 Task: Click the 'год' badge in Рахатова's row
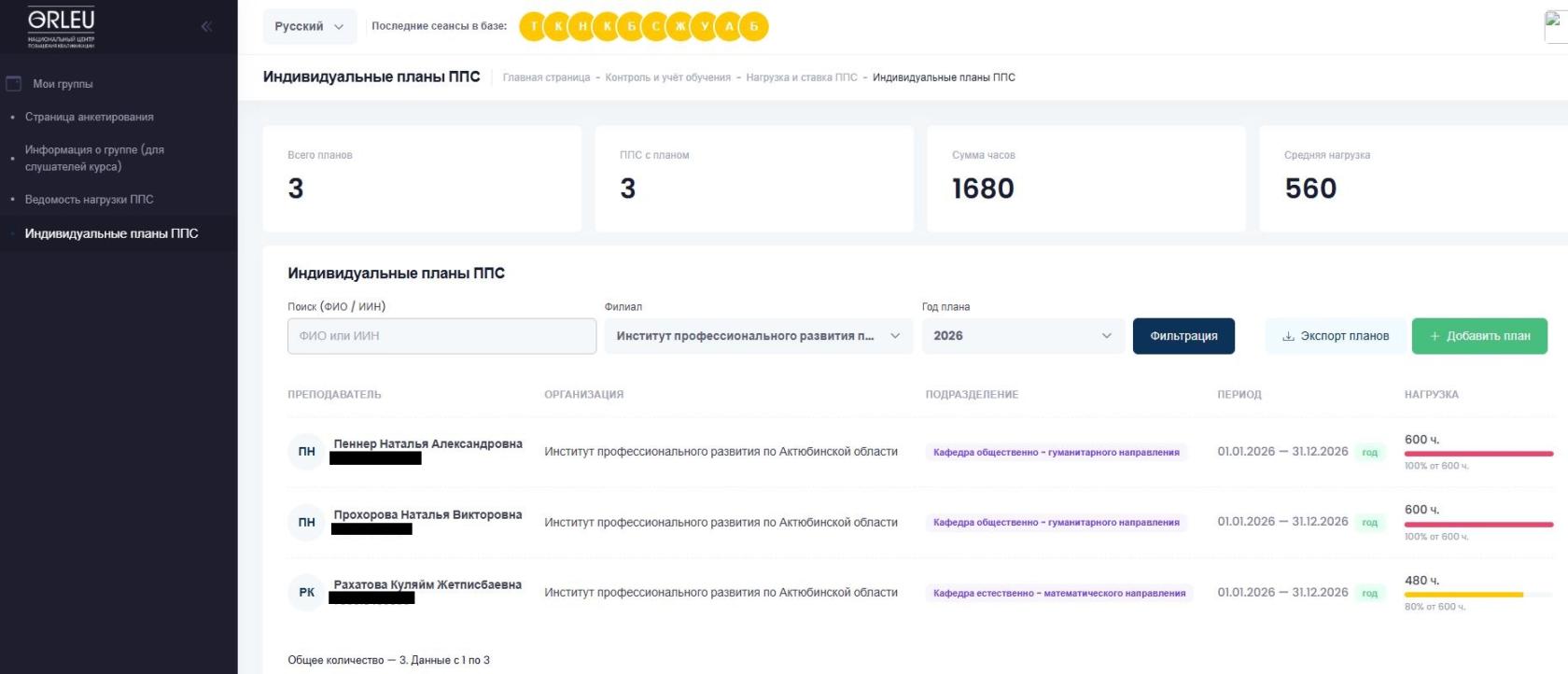click(1369, 593)
